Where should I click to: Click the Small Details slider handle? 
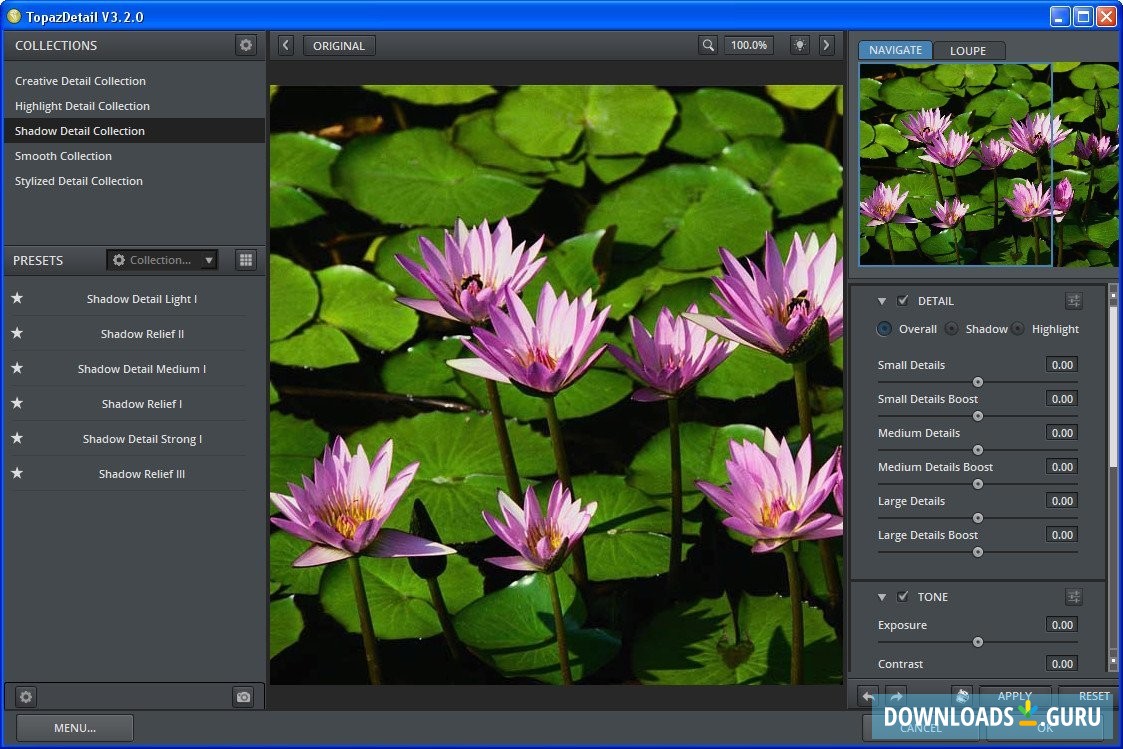(x=978, y=382)
